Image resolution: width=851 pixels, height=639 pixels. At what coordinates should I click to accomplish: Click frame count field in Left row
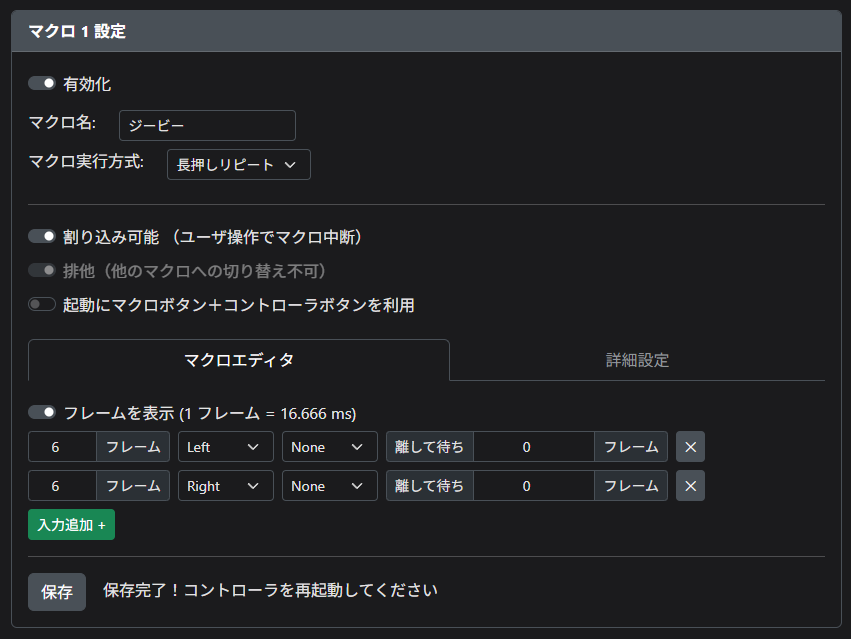[62, 447]
